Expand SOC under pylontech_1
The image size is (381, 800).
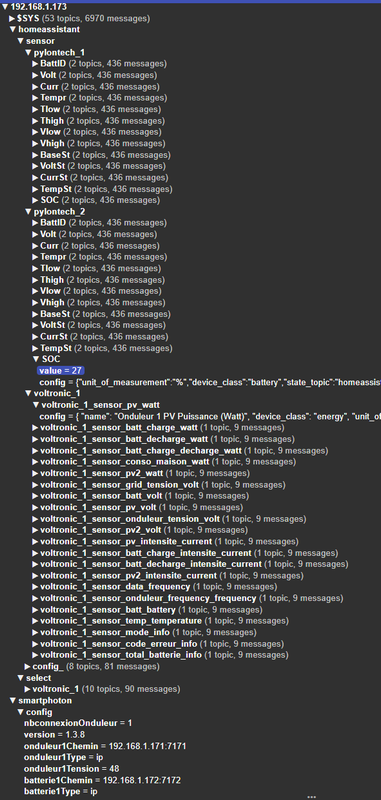[x=35, y=200]
